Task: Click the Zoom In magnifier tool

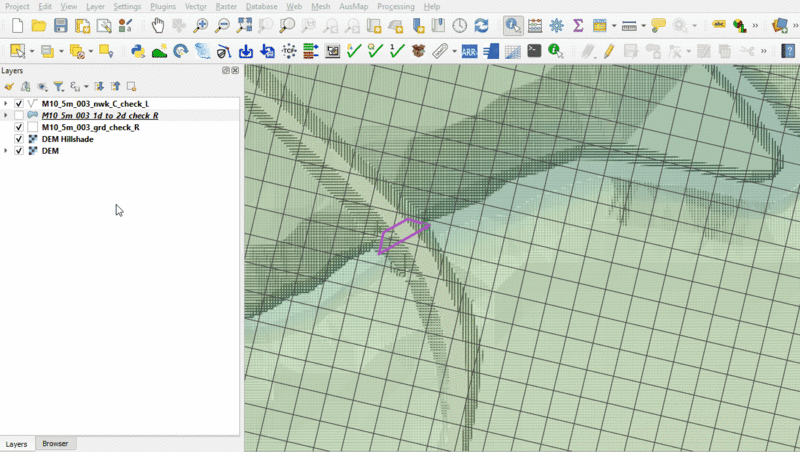Action: tap(201, 25)
